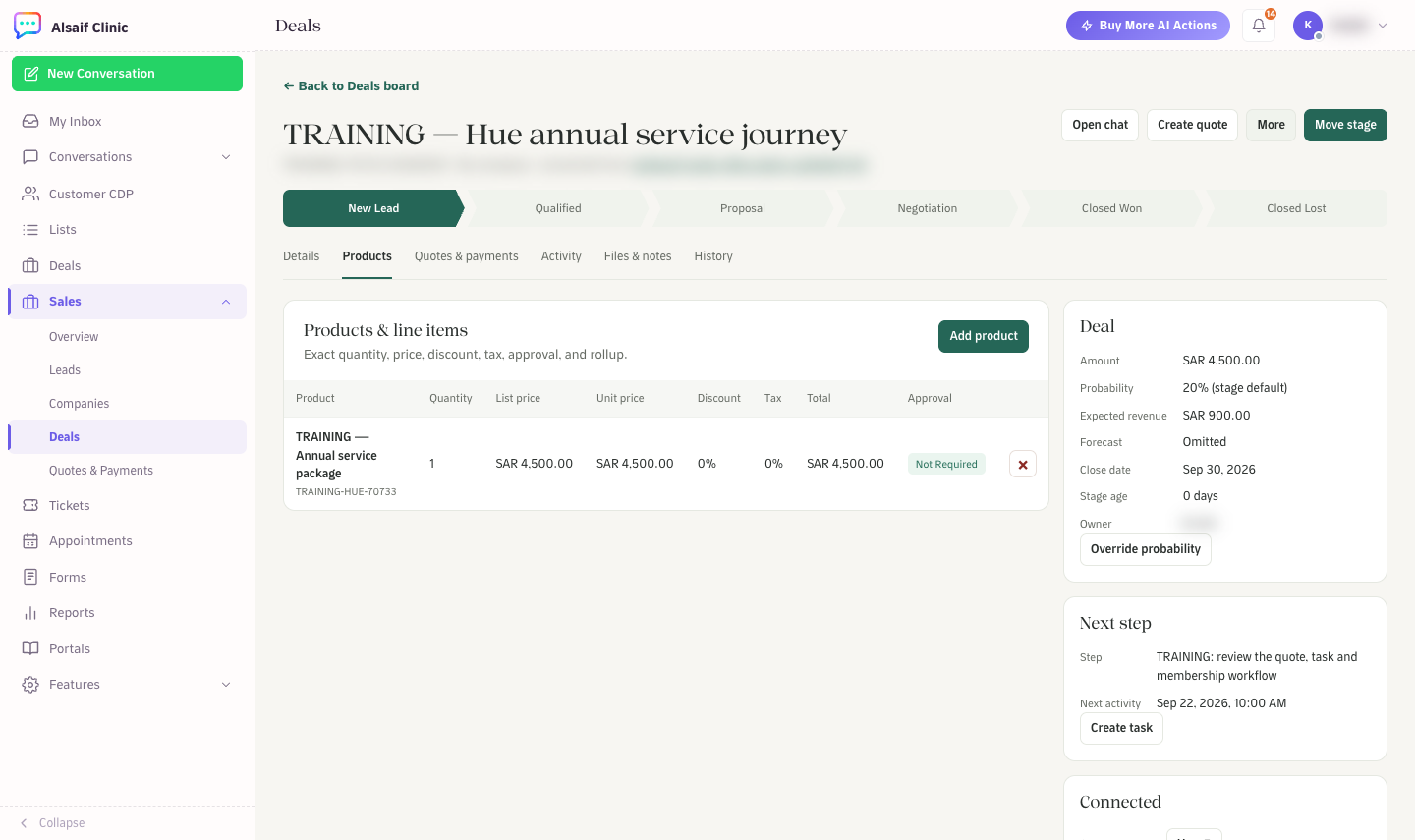Click the user avatar K icon
Viewport: 1415px width, 840px height.
click(1308, 26)
